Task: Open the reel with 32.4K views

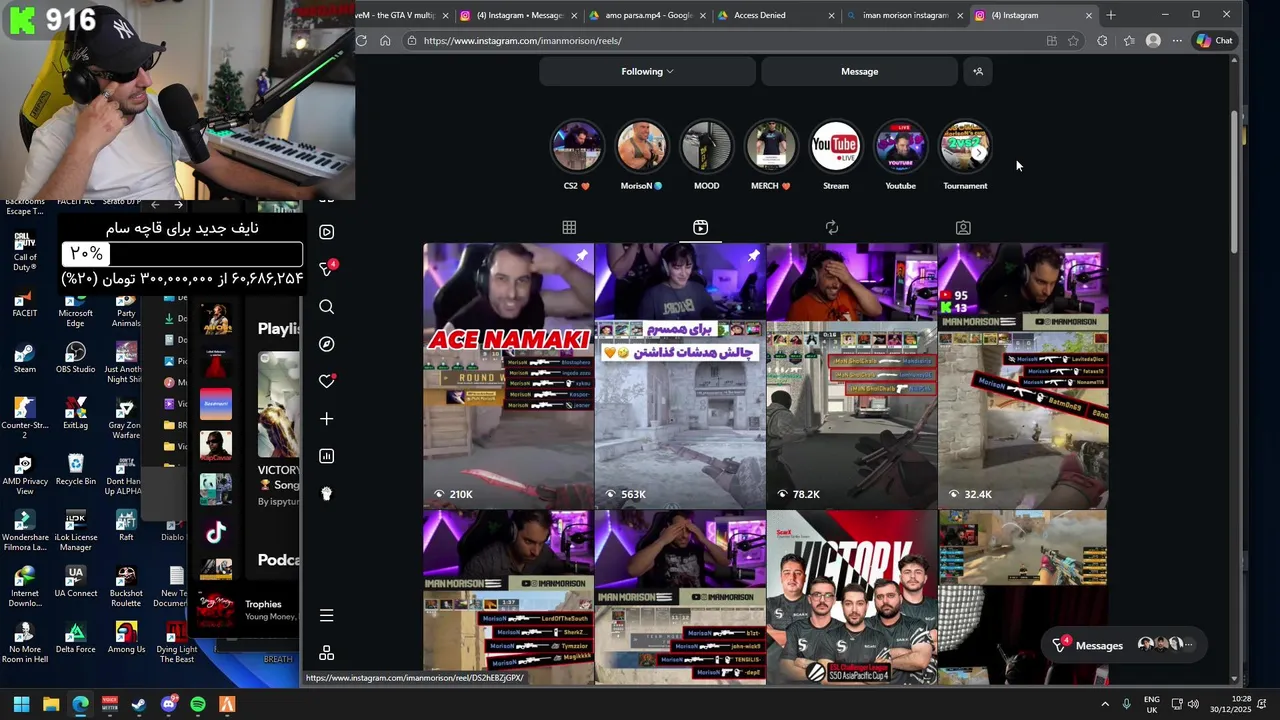Action: pyautogui.click(x=1023, y=376)
